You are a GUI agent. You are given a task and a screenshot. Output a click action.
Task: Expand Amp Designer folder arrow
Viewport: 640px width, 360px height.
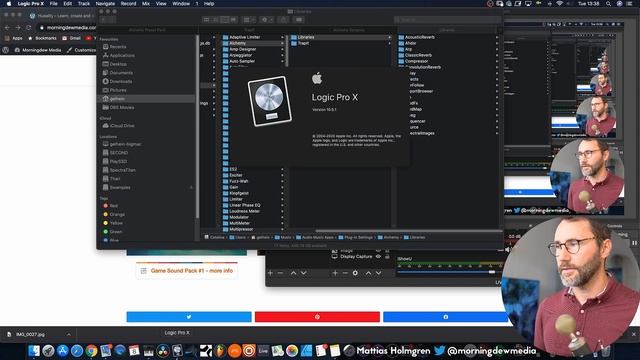pos(282,49)
